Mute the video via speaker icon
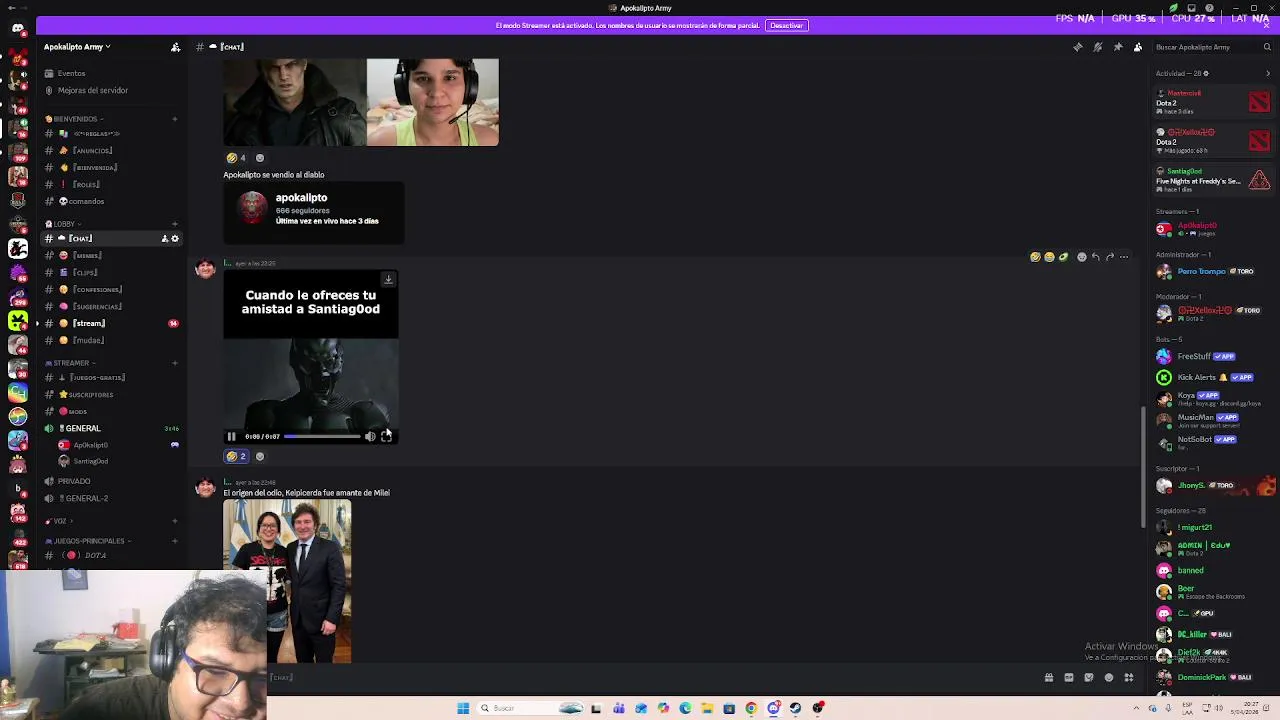 point(370,436)
